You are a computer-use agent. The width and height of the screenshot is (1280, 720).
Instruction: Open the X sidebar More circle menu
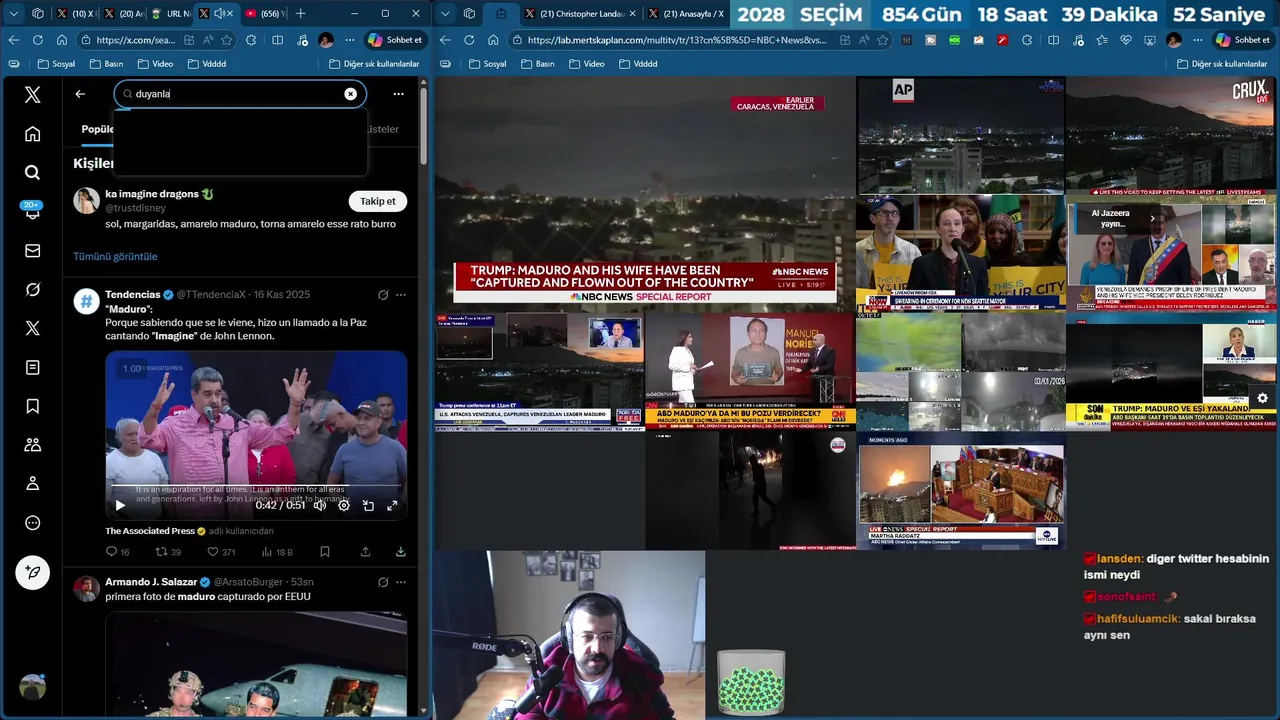click(x=33, y=523)
